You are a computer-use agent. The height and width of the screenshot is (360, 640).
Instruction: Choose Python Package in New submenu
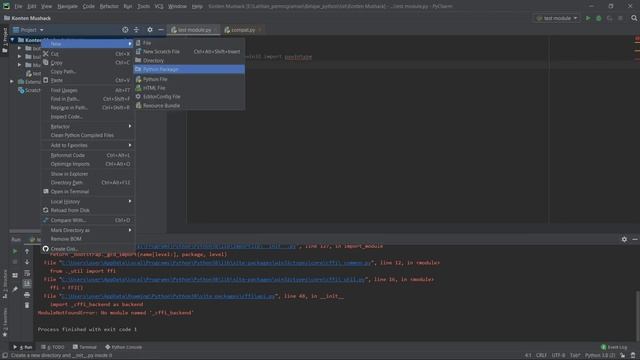click(x=189, y=69)
